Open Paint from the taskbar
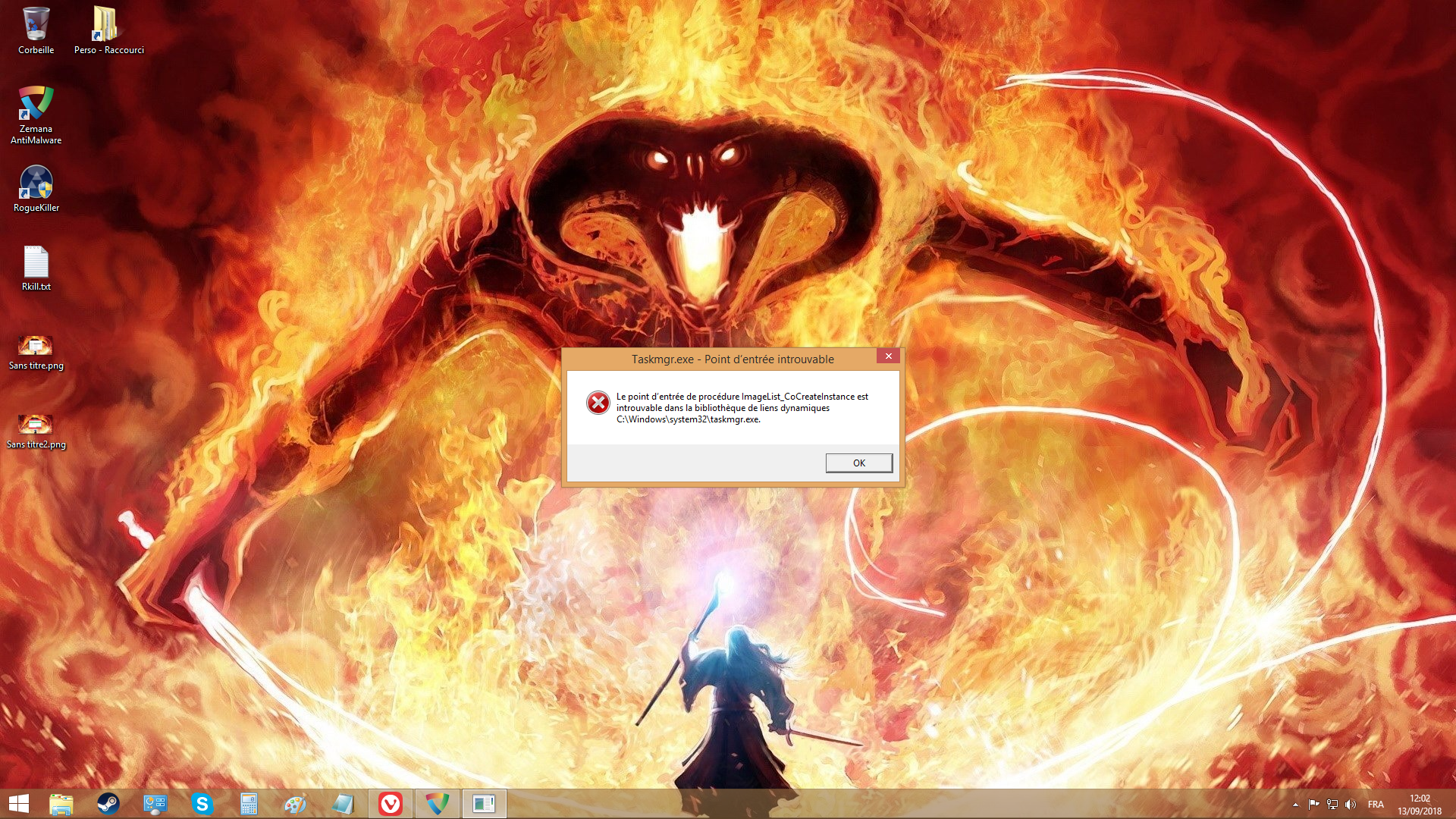The height and width of the screenshot is (819, 1456). click(x=296, y=804)
